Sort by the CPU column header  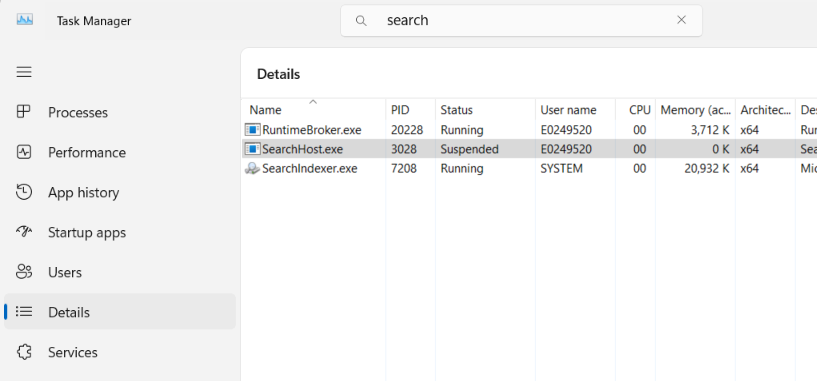tap(635, 109)
